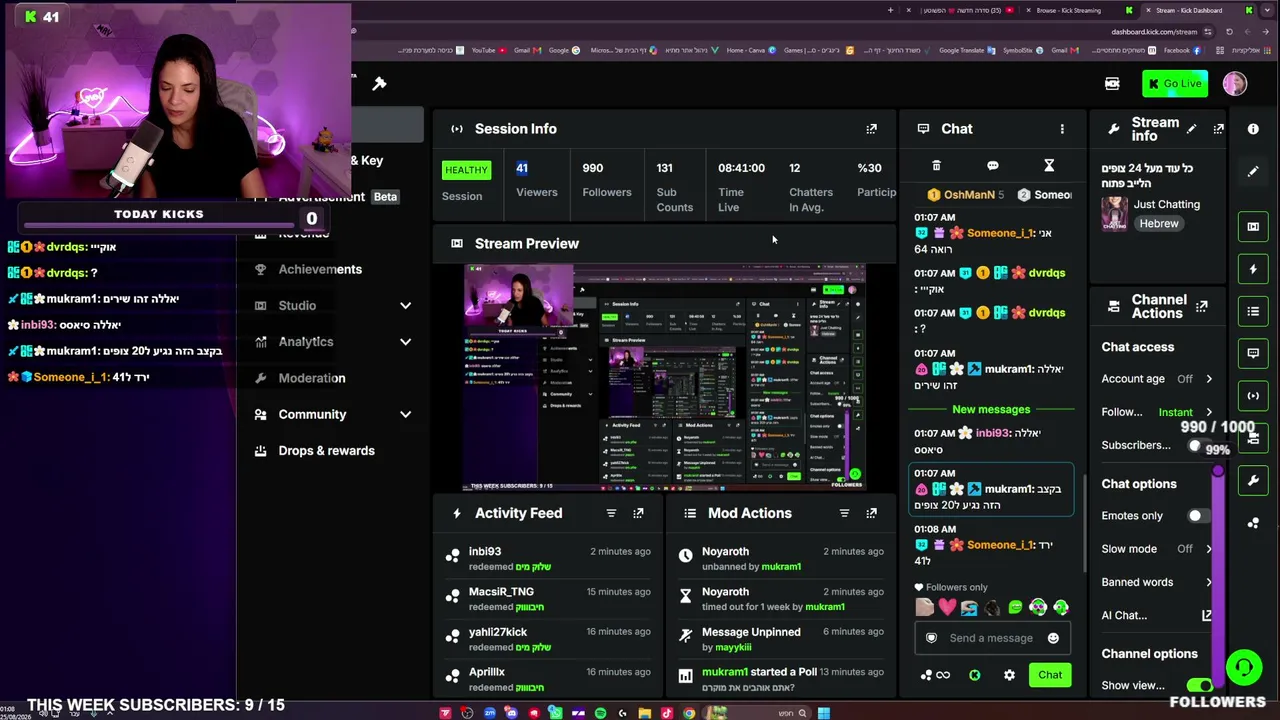This screenshot has width=1280, height=720.
Task: Click the speech bubble icon in Chat toolbar
Action: (992, 166)
